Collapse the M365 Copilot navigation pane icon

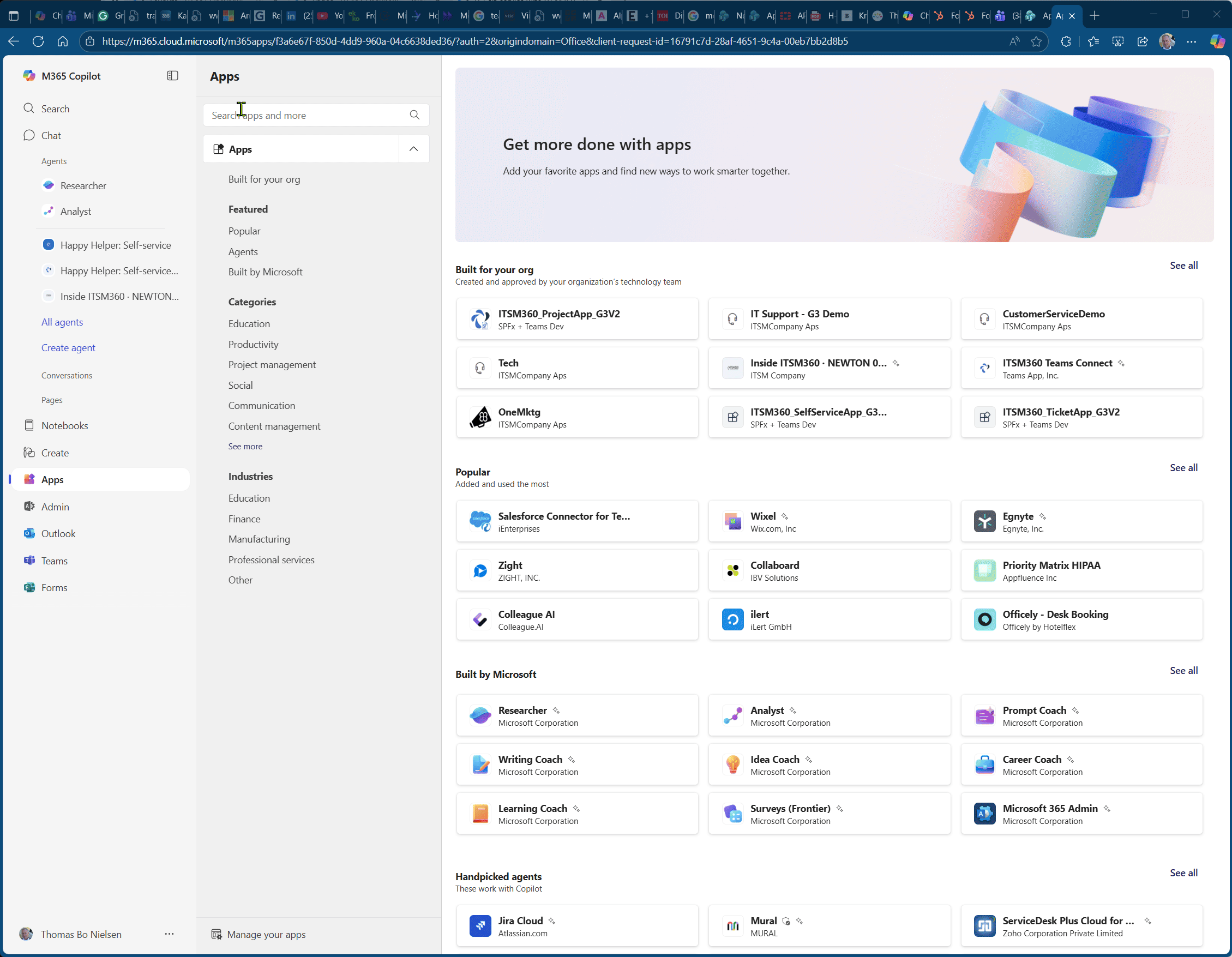(173, 76)
